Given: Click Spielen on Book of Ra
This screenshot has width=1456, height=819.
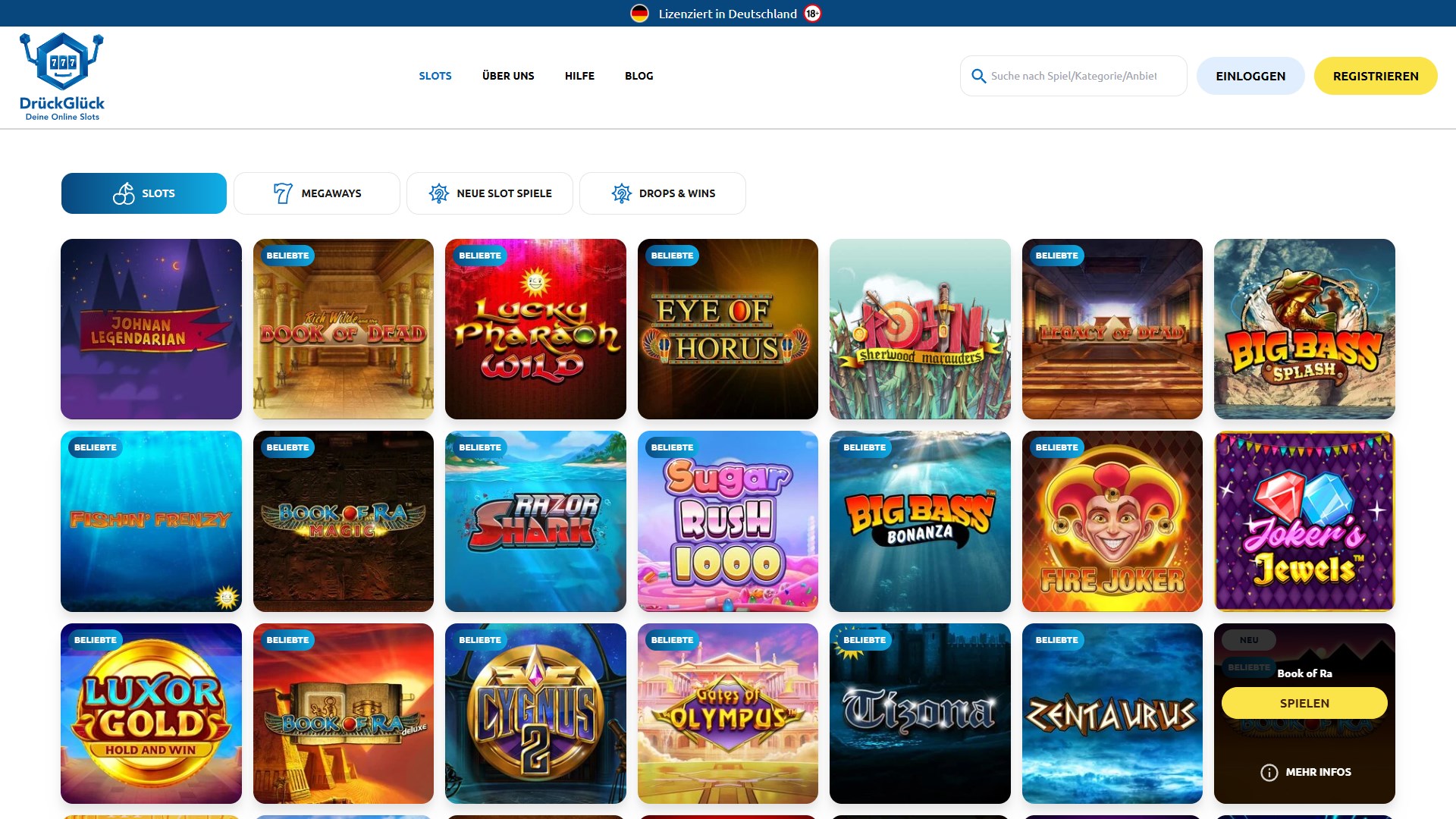Looking at the screenshot, I should 1304,703.
